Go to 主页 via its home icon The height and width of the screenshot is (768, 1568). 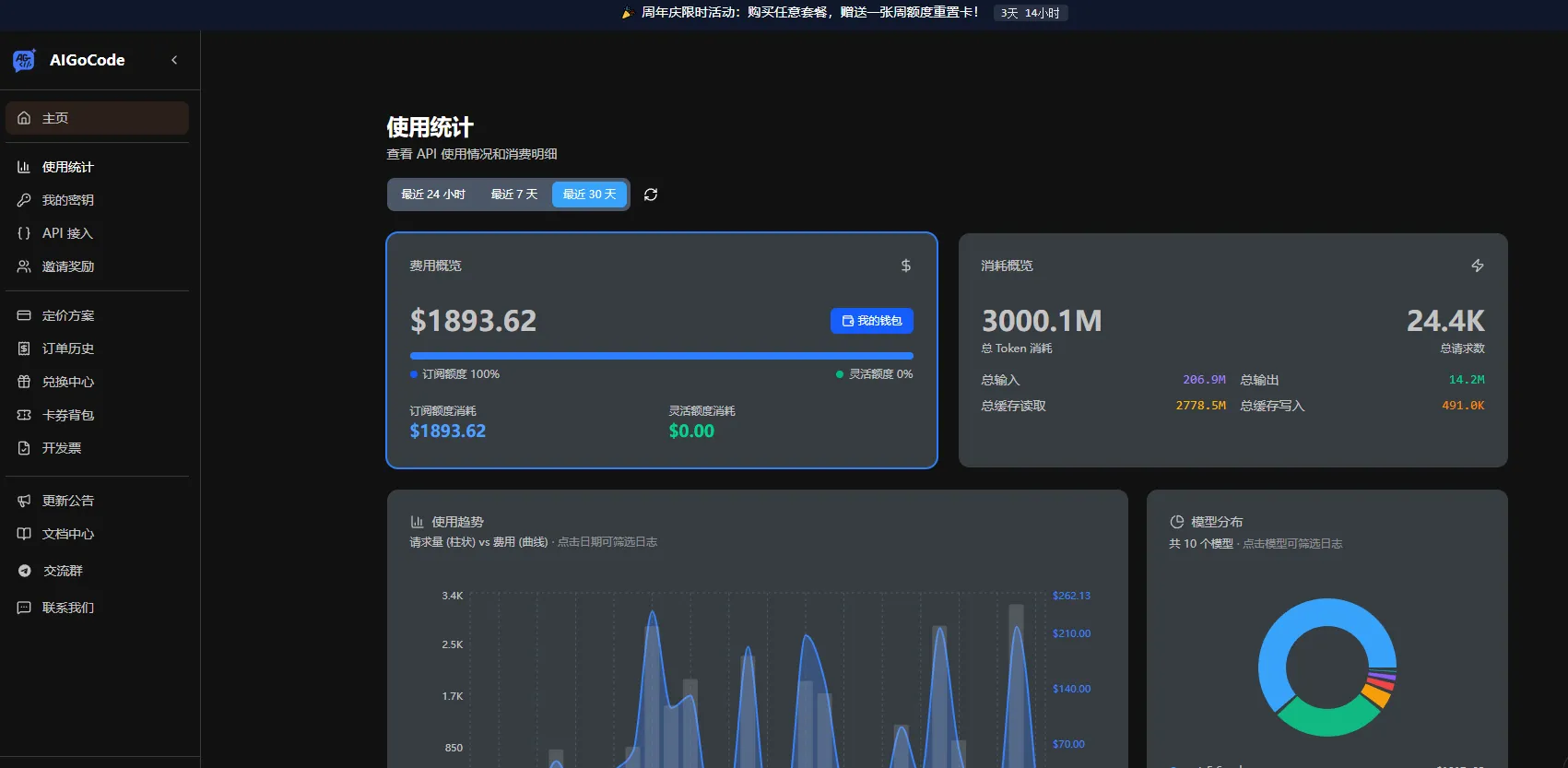click(24, 118)
